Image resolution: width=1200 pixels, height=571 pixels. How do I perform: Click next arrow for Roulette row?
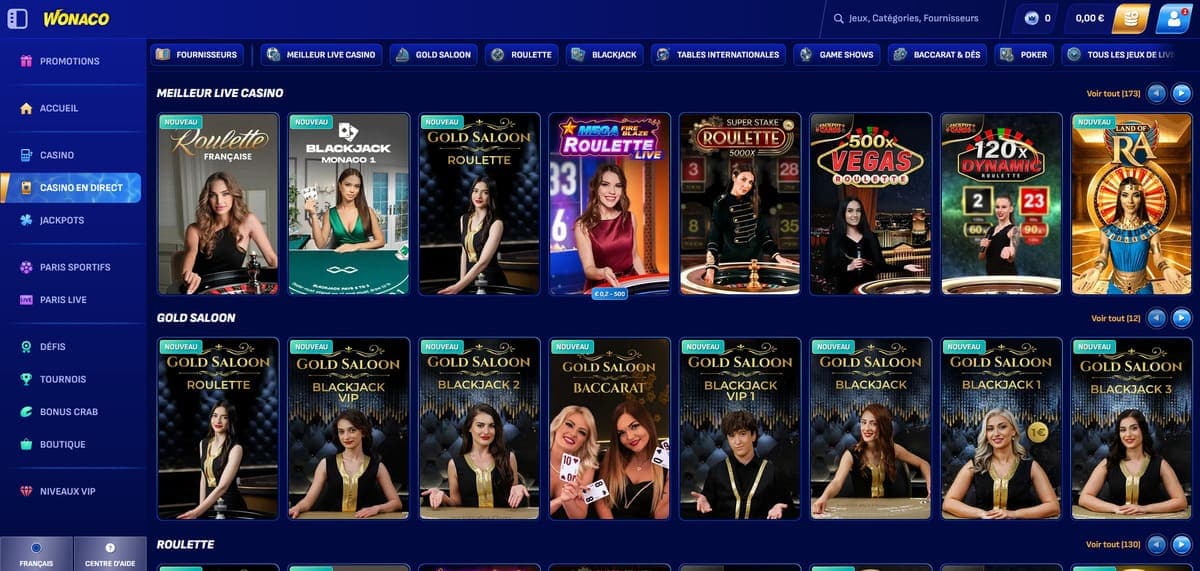[x=1181, y=545]
